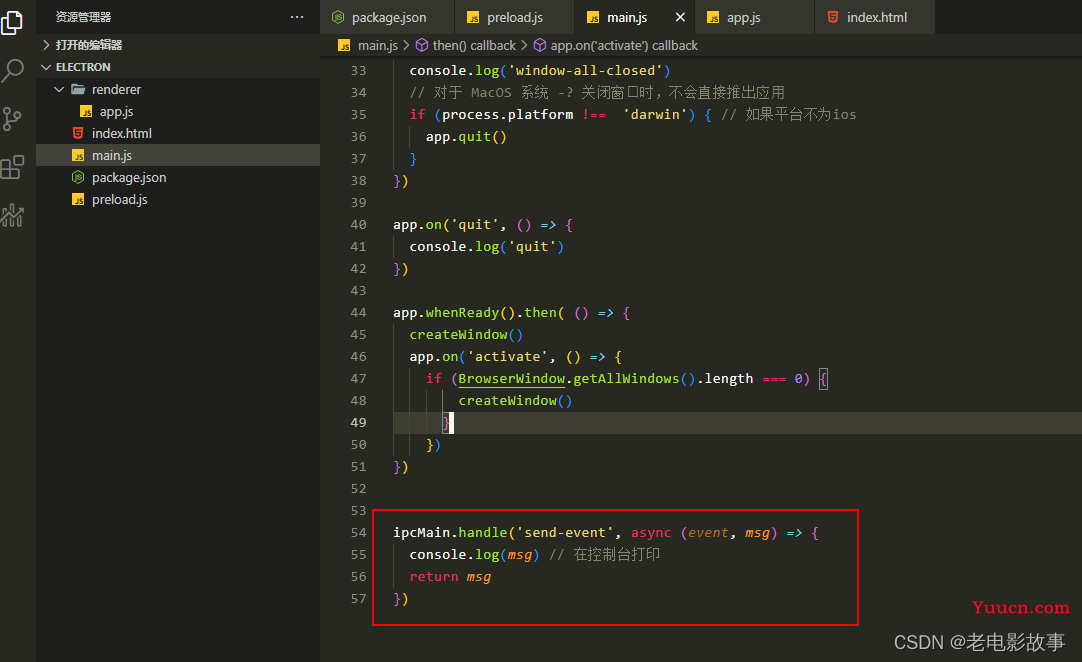Screen dimensions: 1082x662
Task: Click the JS icon on preload.js tab
Action: pyautogui.click(x=473, y=17)
